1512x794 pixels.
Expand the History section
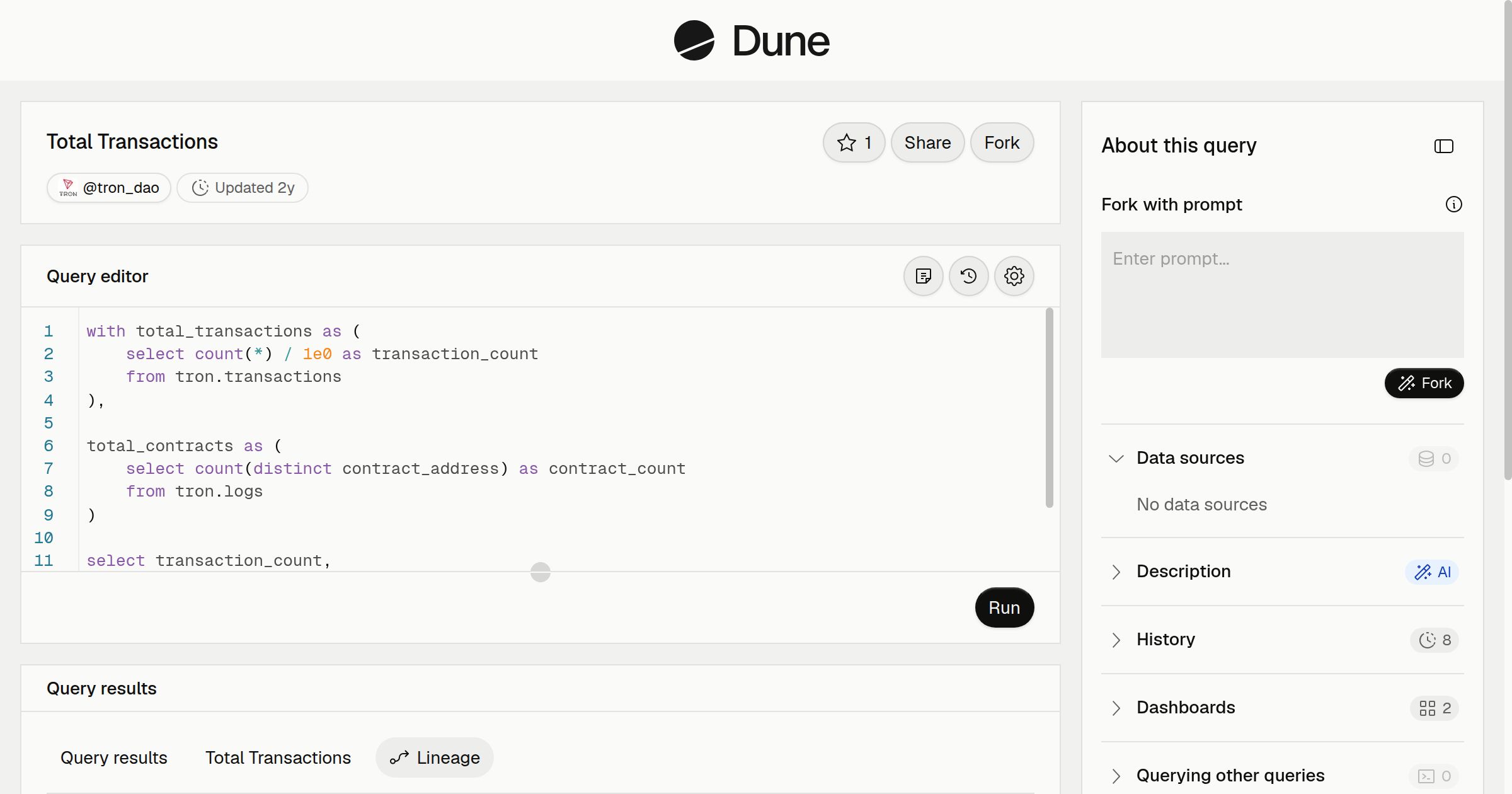(1116, 640)
